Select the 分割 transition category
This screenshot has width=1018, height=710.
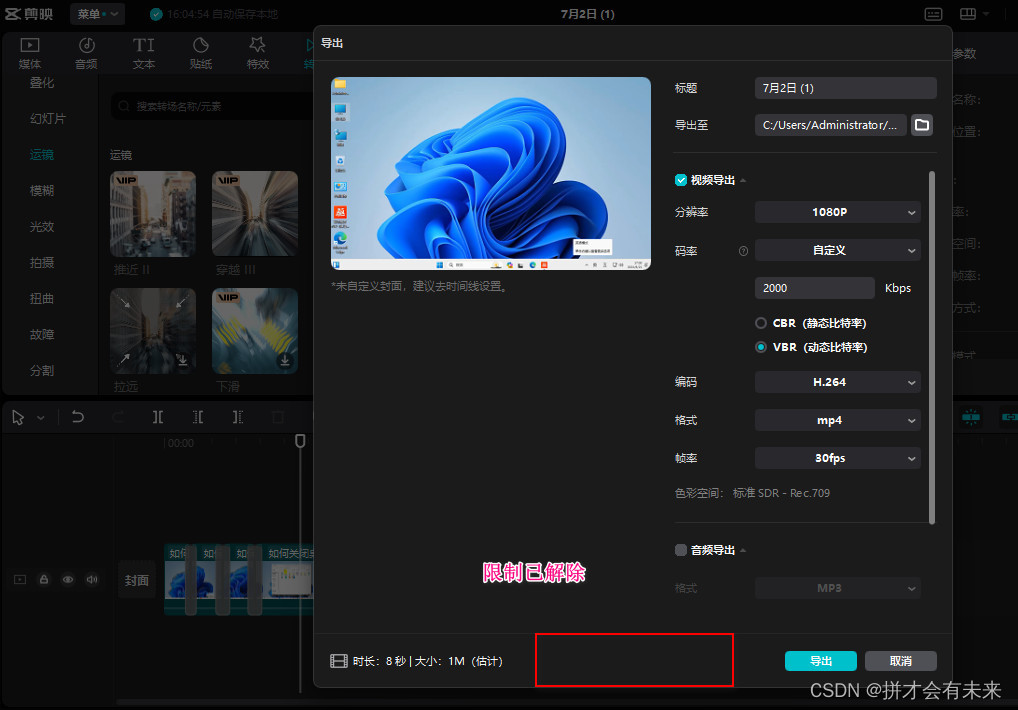tap(42, 371)
